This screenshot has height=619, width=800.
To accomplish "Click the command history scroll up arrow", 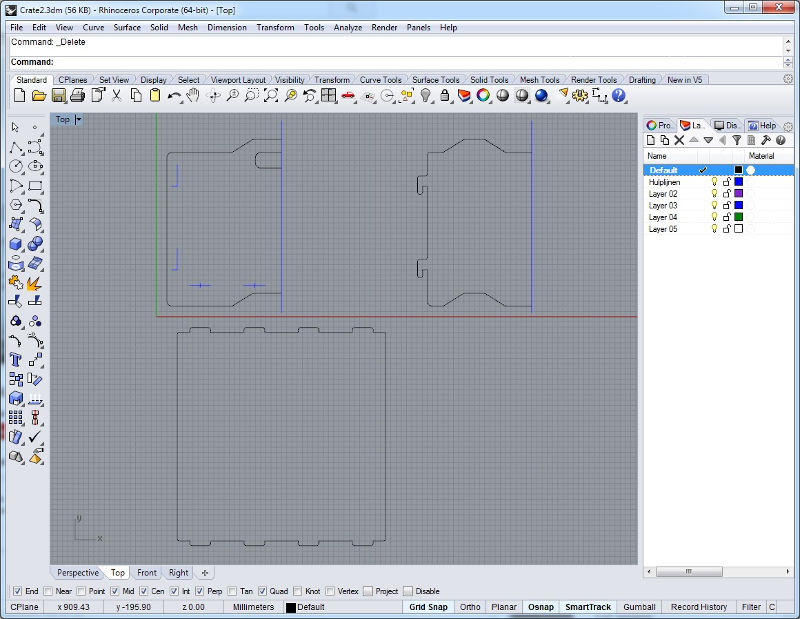I will pyautogui.click(x=788, y=42).
